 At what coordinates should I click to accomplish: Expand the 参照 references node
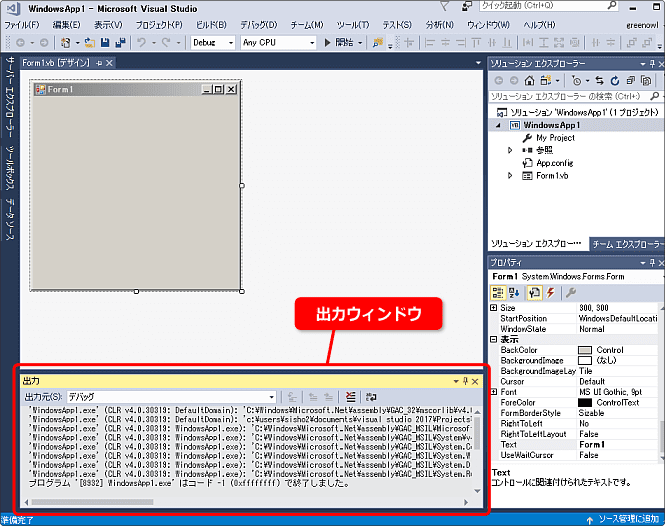pos(510,150)
